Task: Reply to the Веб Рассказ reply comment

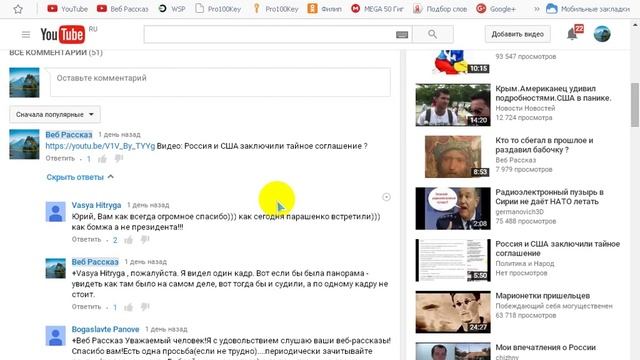Action: (86, 307)
